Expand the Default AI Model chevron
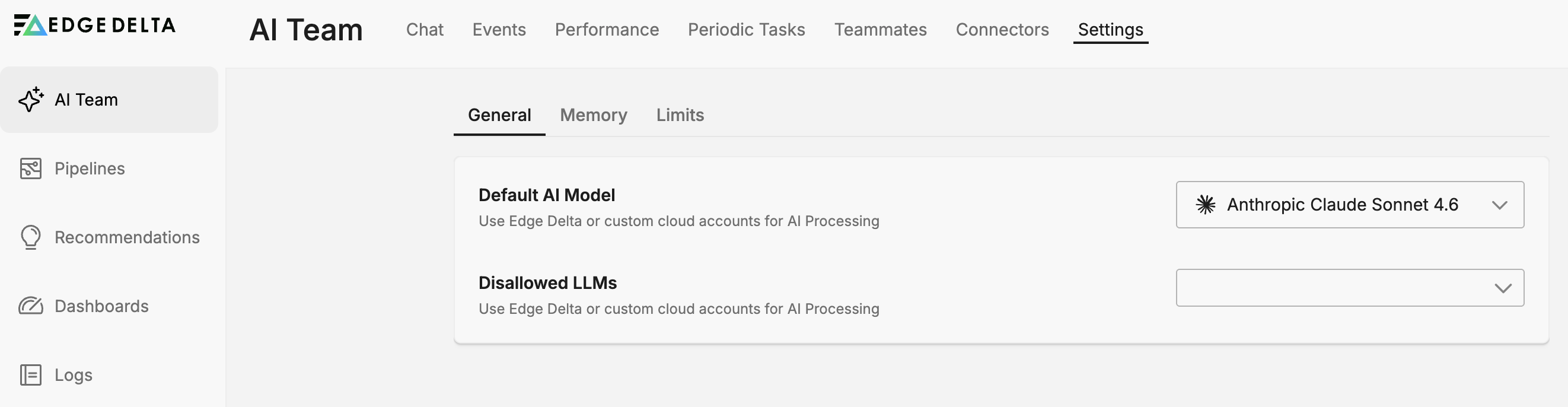 tap(1500, 205)
